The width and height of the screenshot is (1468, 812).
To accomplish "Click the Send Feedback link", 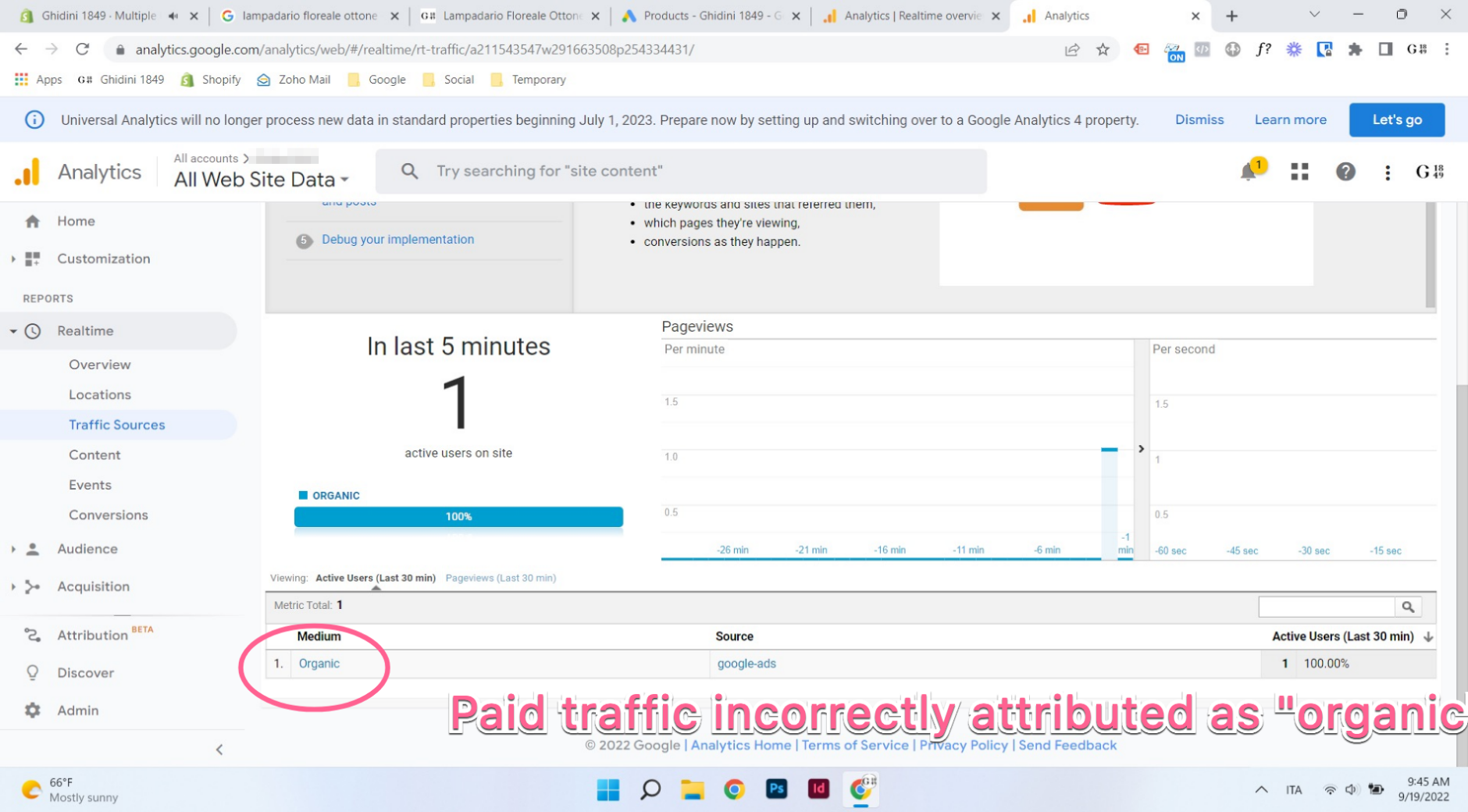I will point(1067,746).
